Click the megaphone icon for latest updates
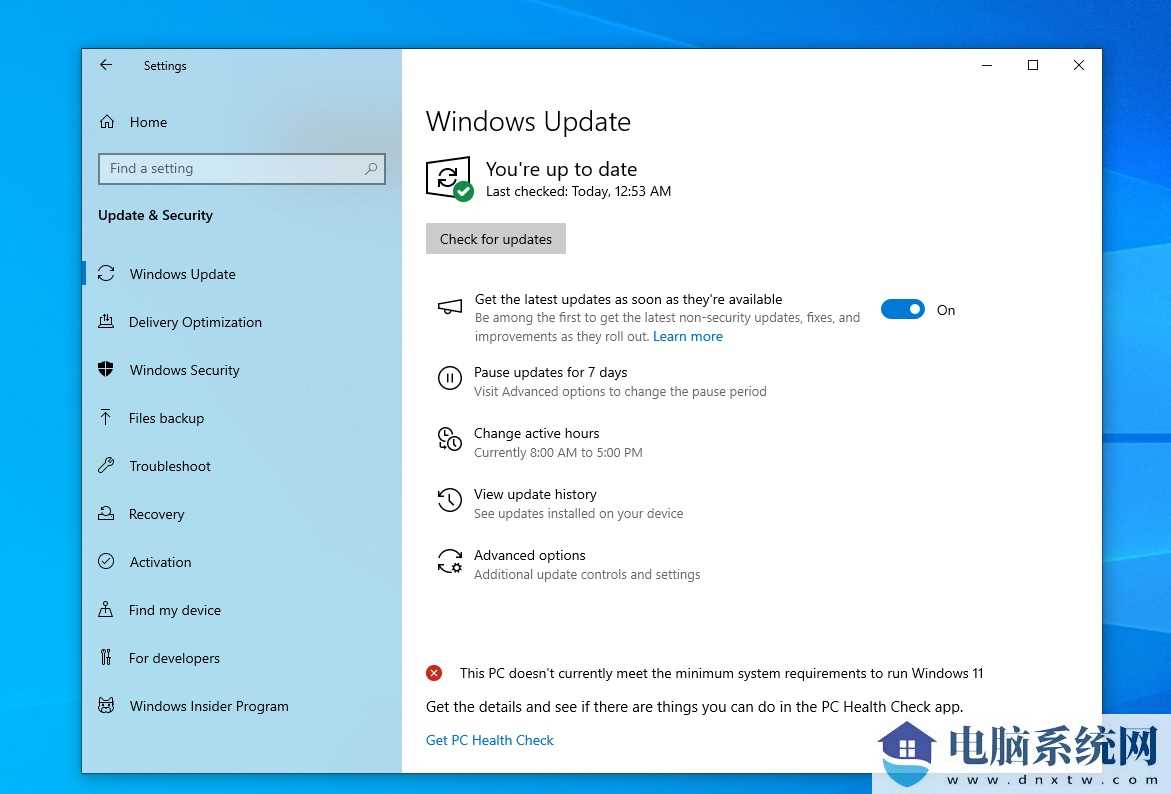Screen dimensions: 1171x794 click(450, 307)
